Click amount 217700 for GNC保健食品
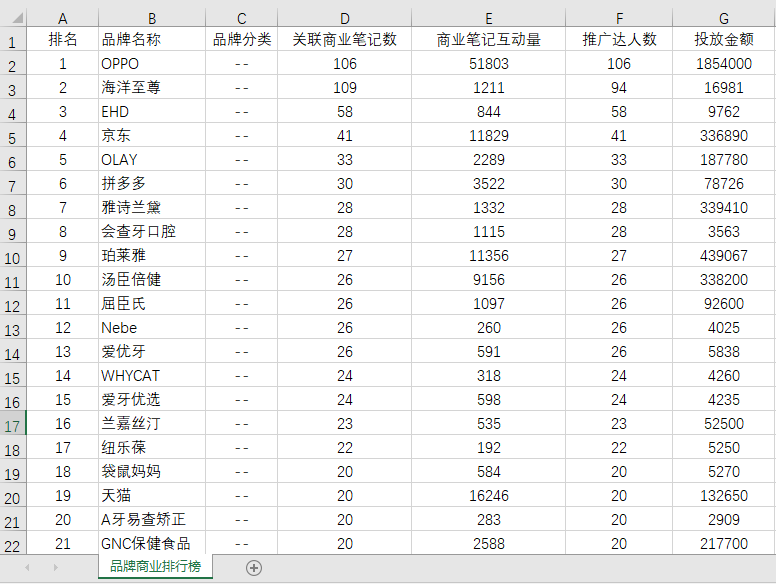Viewport: 776px width, 584px height. [724, 543]
